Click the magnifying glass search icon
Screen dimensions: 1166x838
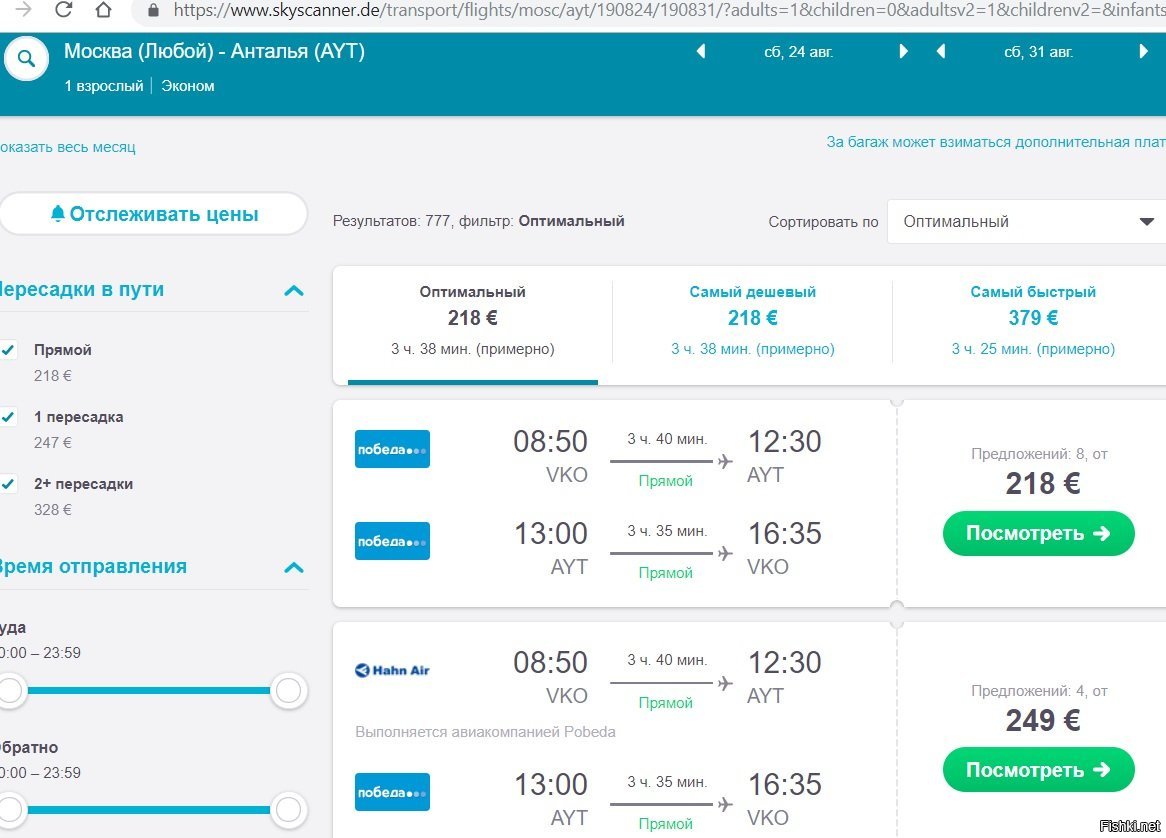coord(27,59)
